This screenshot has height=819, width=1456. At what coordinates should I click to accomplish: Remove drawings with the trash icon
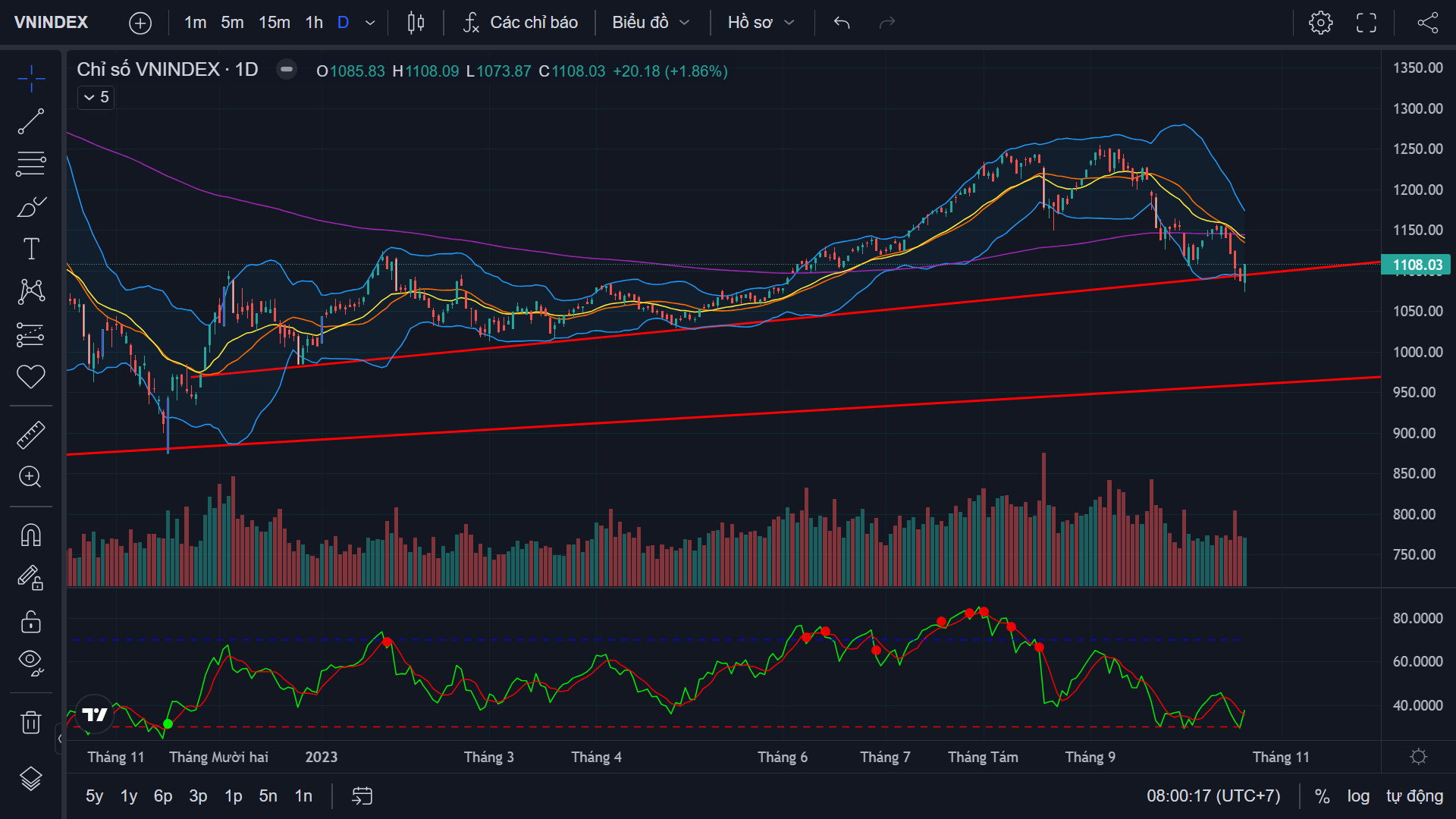(31, 722)
